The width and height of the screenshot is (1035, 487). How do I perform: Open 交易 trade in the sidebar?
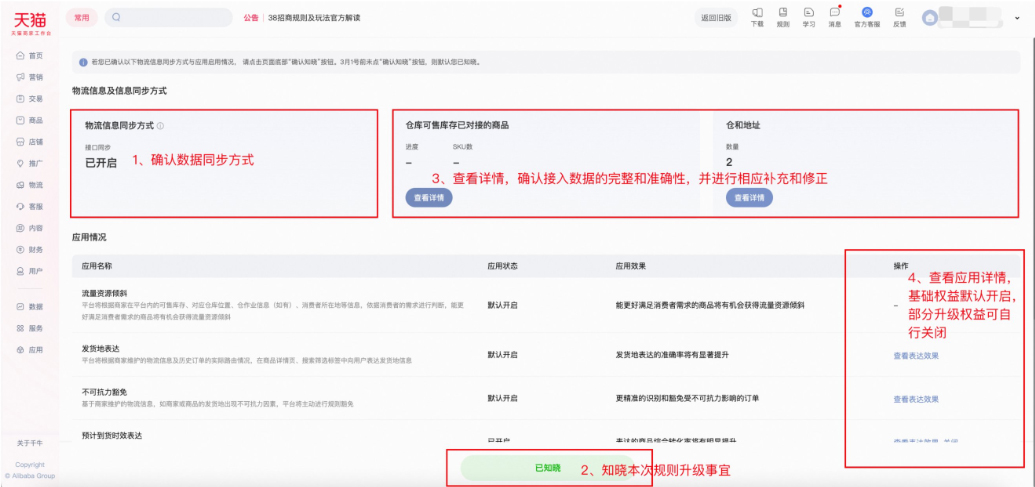30,98
